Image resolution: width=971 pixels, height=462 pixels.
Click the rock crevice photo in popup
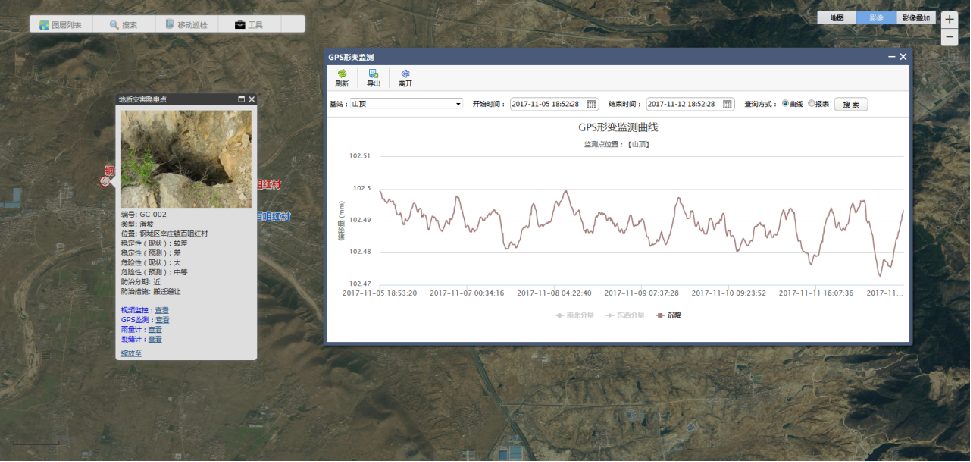pyautogui.click(x=186, y=159)
